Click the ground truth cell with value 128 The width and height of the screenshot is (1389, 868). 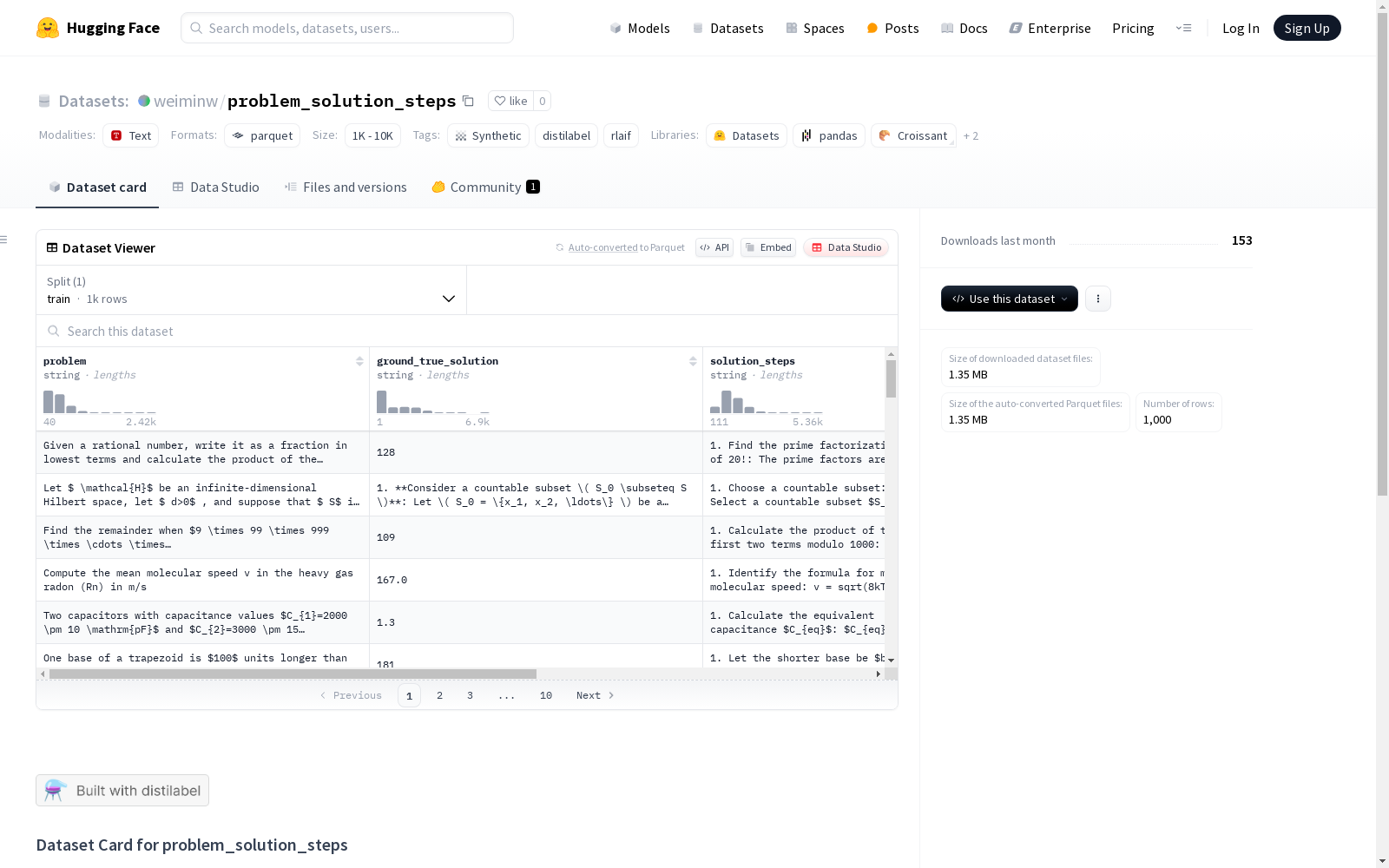pyautogui.click(x=537, y=452)
